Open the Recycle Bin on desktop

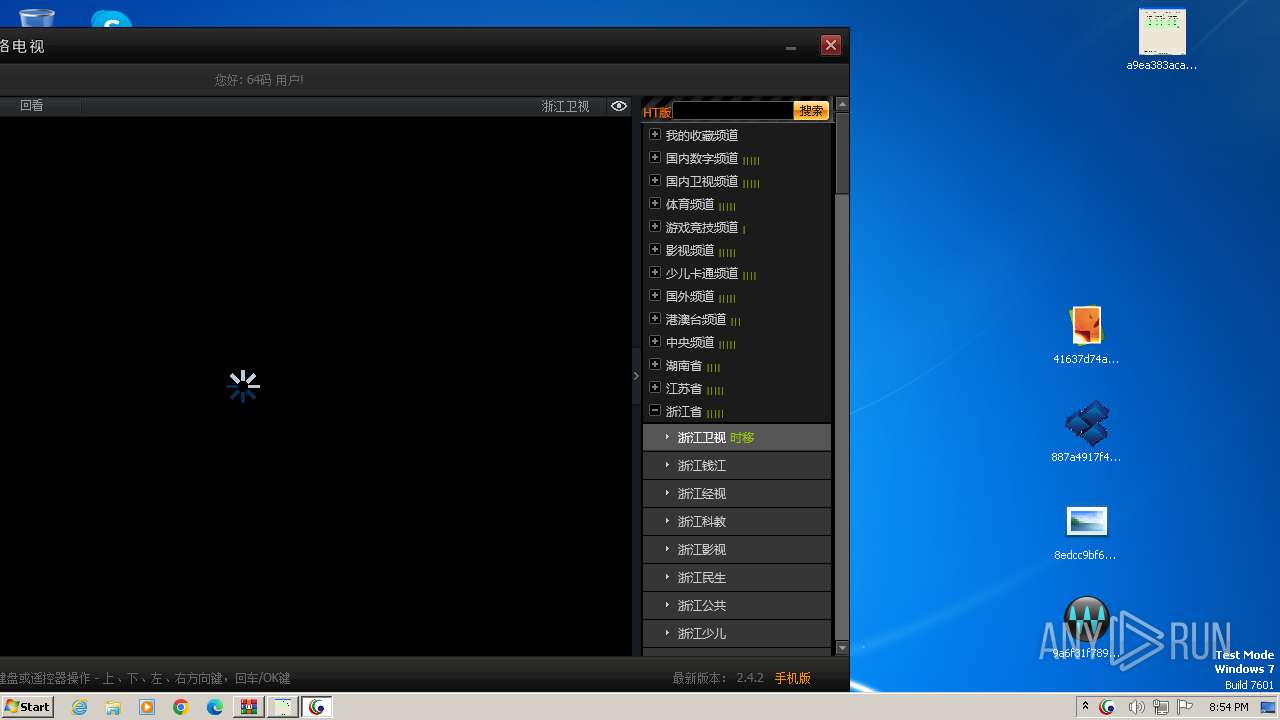pos(37,17)
